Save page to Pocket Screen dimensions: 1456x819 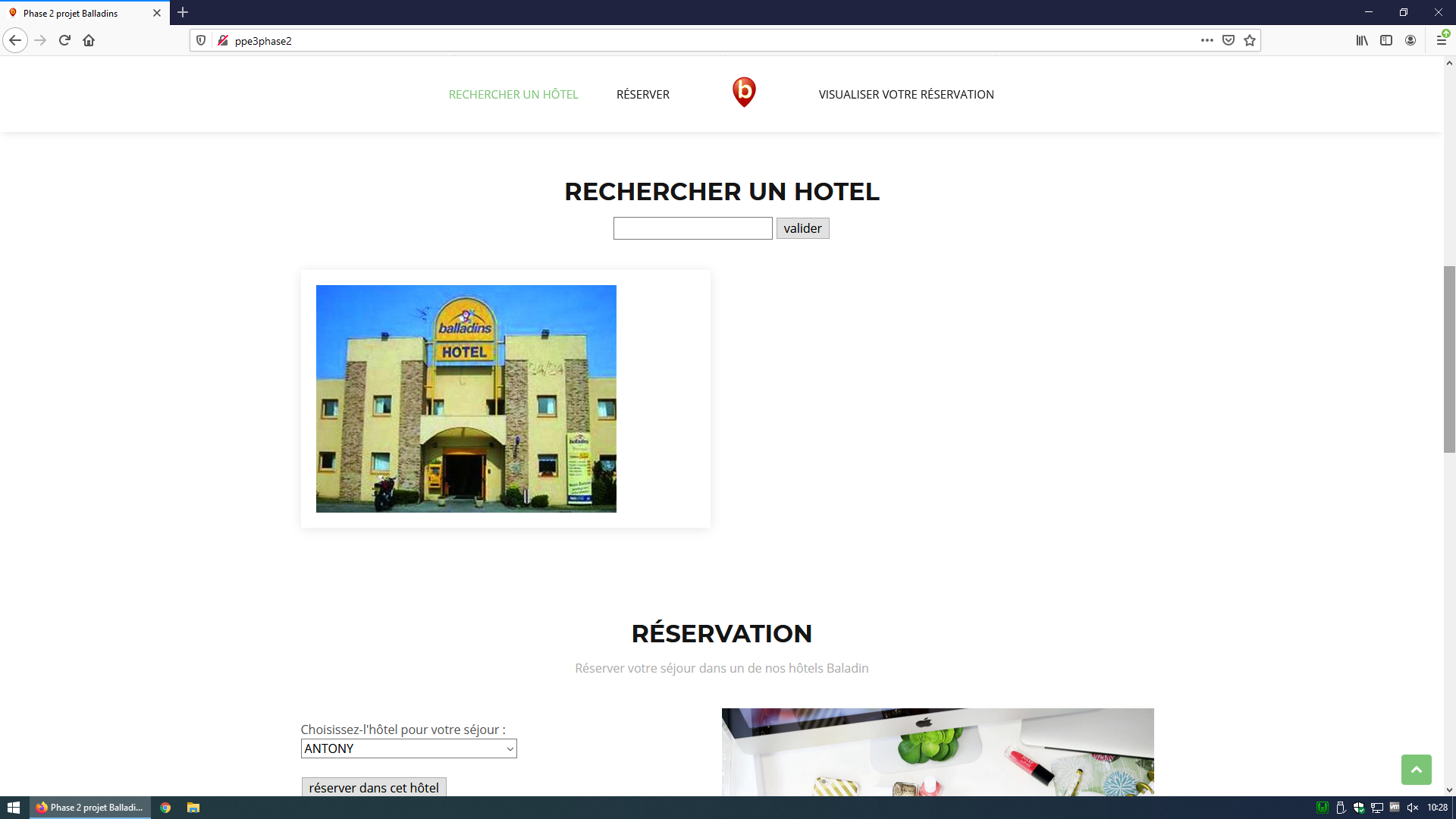1228,40
